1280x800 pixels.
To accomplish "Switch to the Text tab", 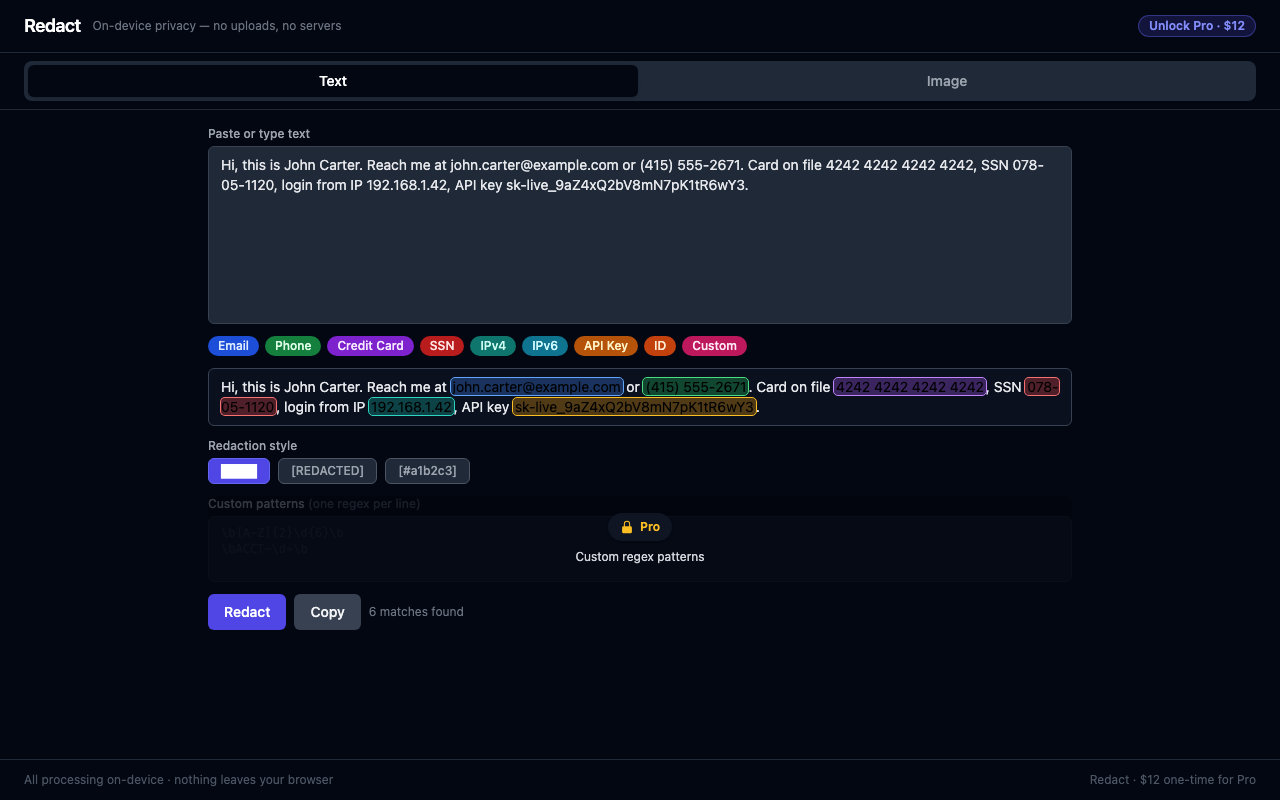I will pos(333,81).
